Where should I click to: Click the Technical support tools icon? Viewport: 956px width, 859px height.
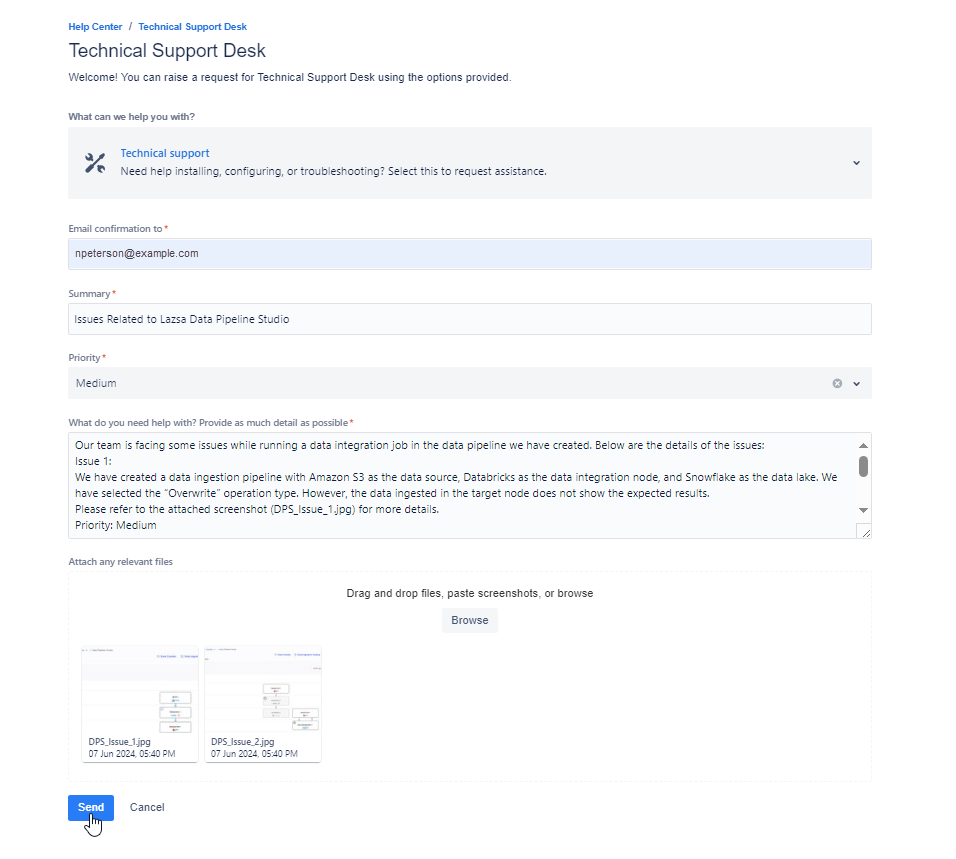pyautogui.click(x=95, y=163)
